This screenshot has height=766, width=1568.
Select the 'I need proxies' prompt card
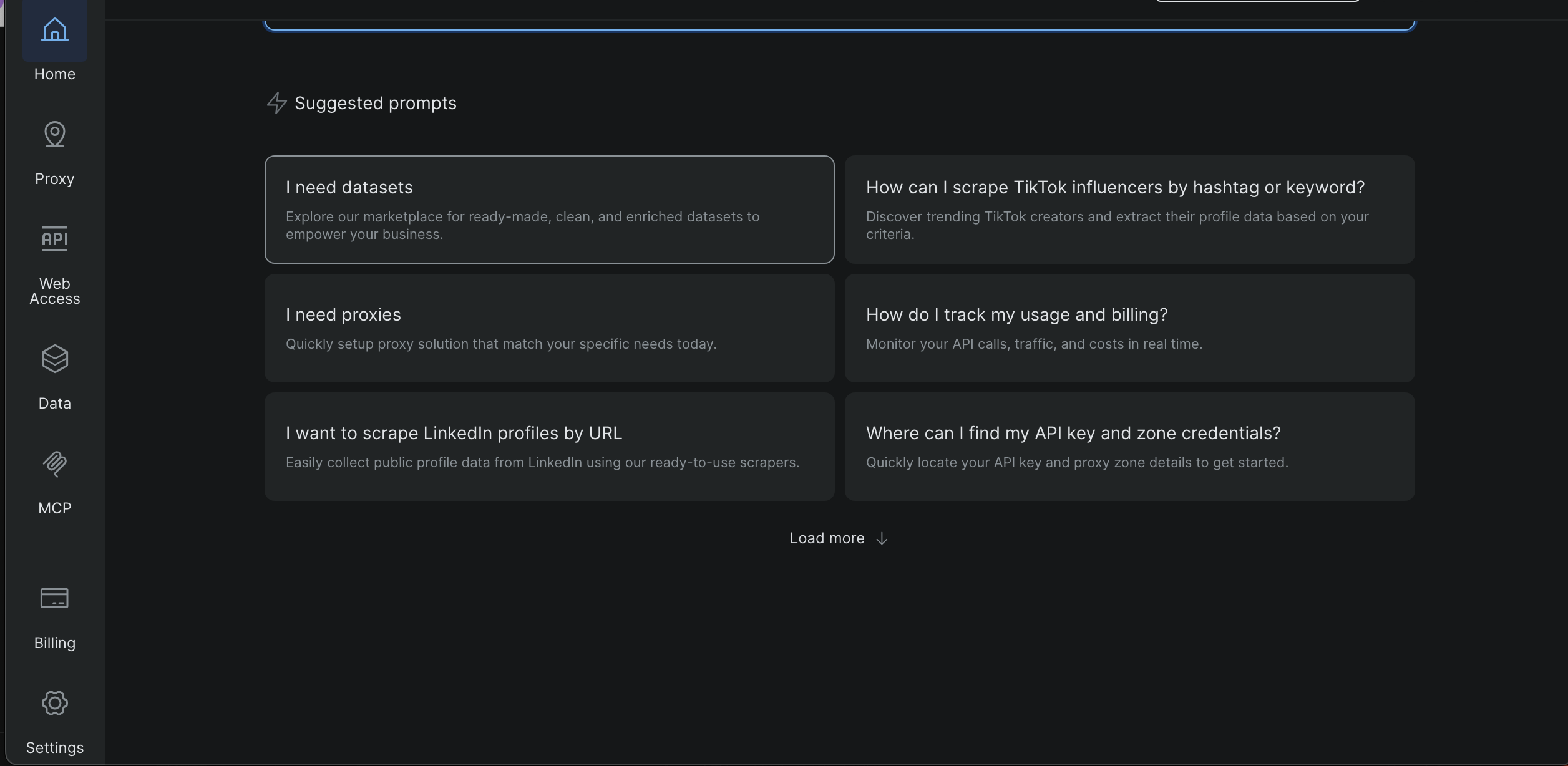coord(549,328)
